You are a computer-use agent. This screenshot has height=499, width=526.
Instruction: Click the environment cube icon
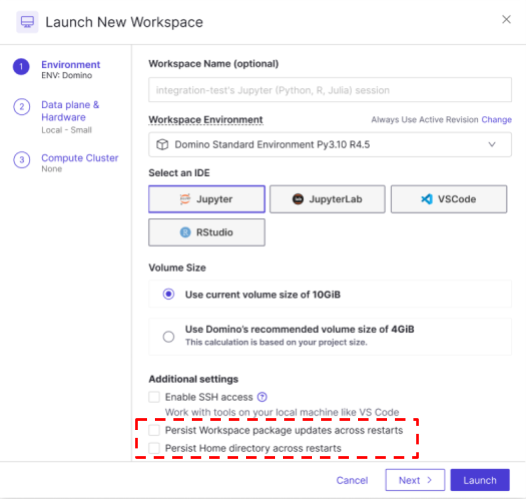[x=162, y=145]
